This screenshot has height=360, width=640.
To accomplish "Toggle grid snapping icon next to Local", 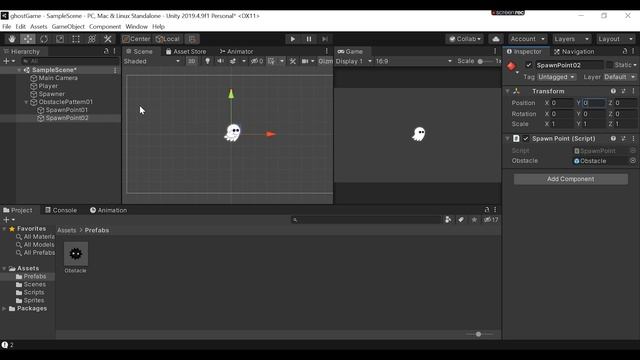I will pyautogui.click(x=192, y=39).
